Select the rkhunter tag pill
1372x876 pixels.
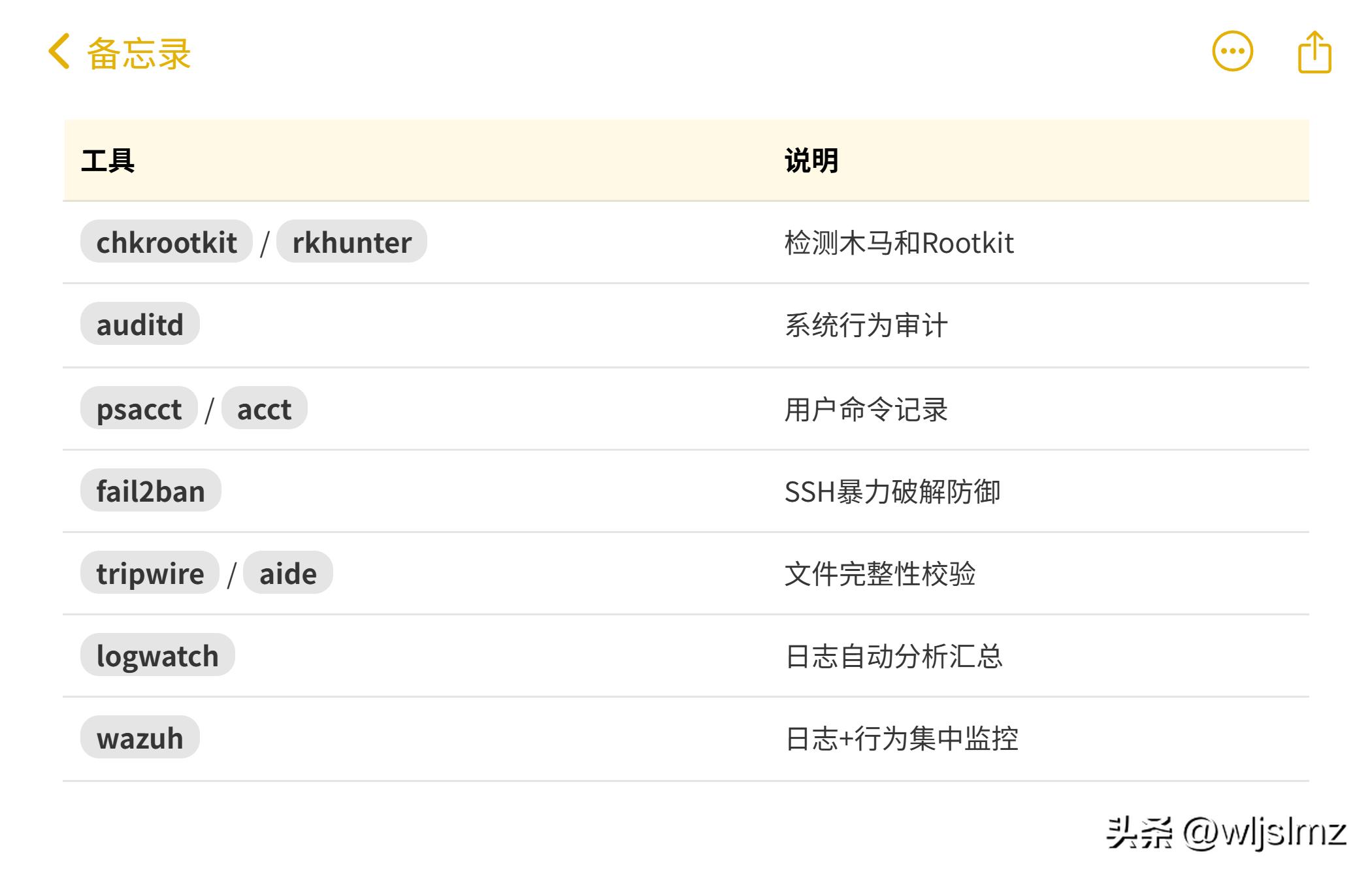point(351,242)
